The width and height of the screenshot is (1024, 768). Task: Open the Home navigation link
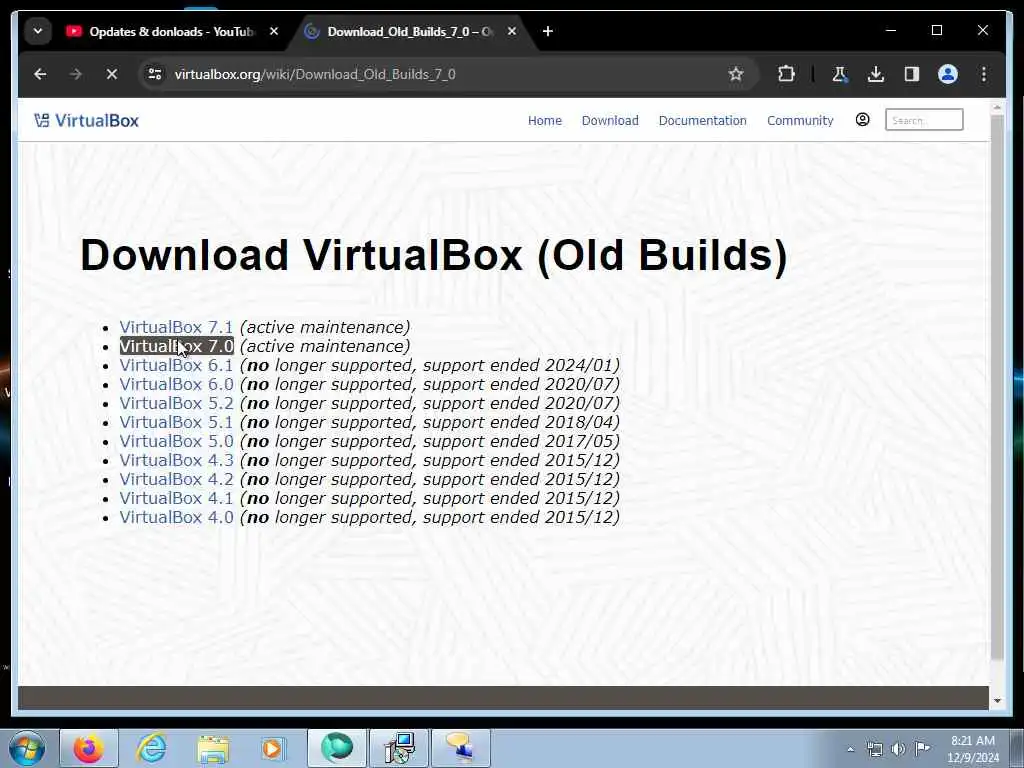tap(545, 121)
